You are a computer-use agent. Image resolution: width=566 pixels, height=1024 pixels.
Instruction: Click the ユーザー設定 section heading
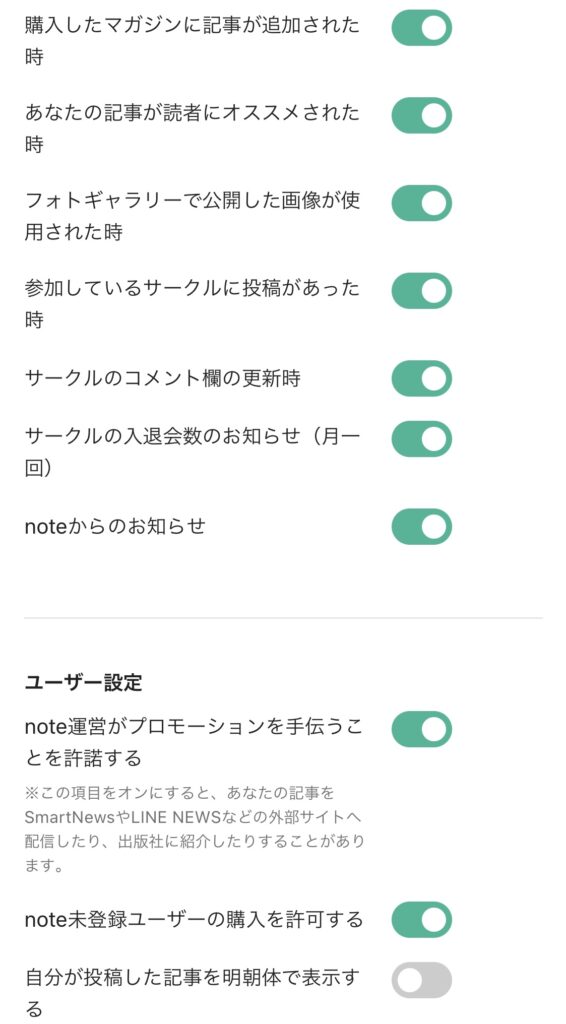(x=84, y=683)
